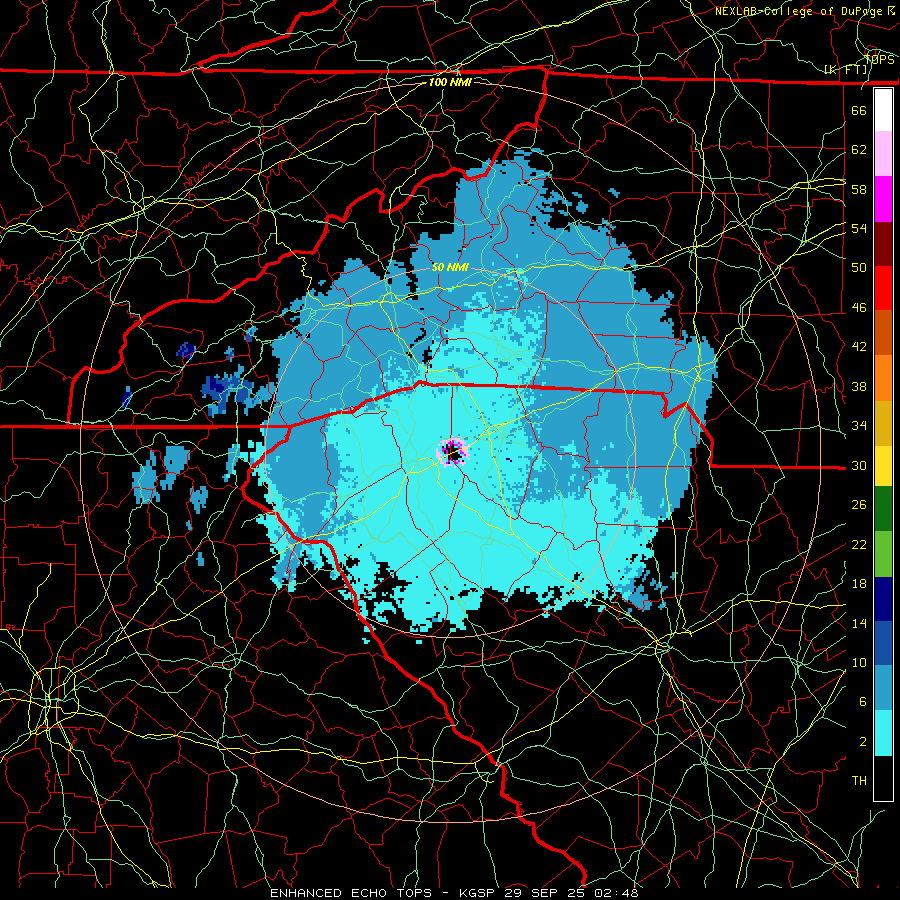Click the legend value '46'
The width and height of the screenshot is (900, 900).
point(859,307)
